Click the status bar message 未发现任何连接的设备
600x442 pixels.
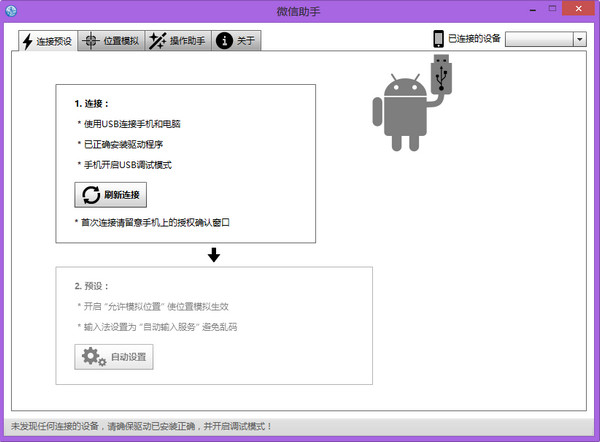coord(141,426)
